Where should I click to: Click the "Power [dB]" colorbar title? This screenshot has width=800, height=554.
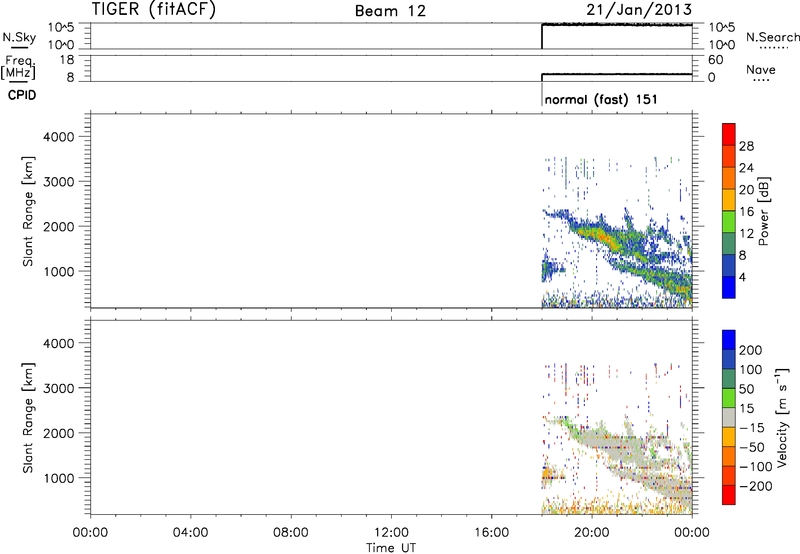tap(763, 211)
